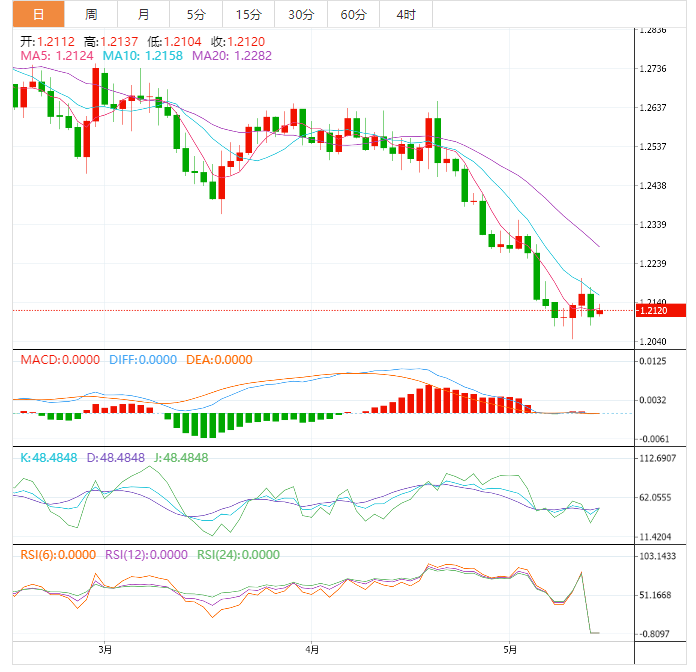
Task: Switch to the 月 monthly tab
Action: [144, 14]
